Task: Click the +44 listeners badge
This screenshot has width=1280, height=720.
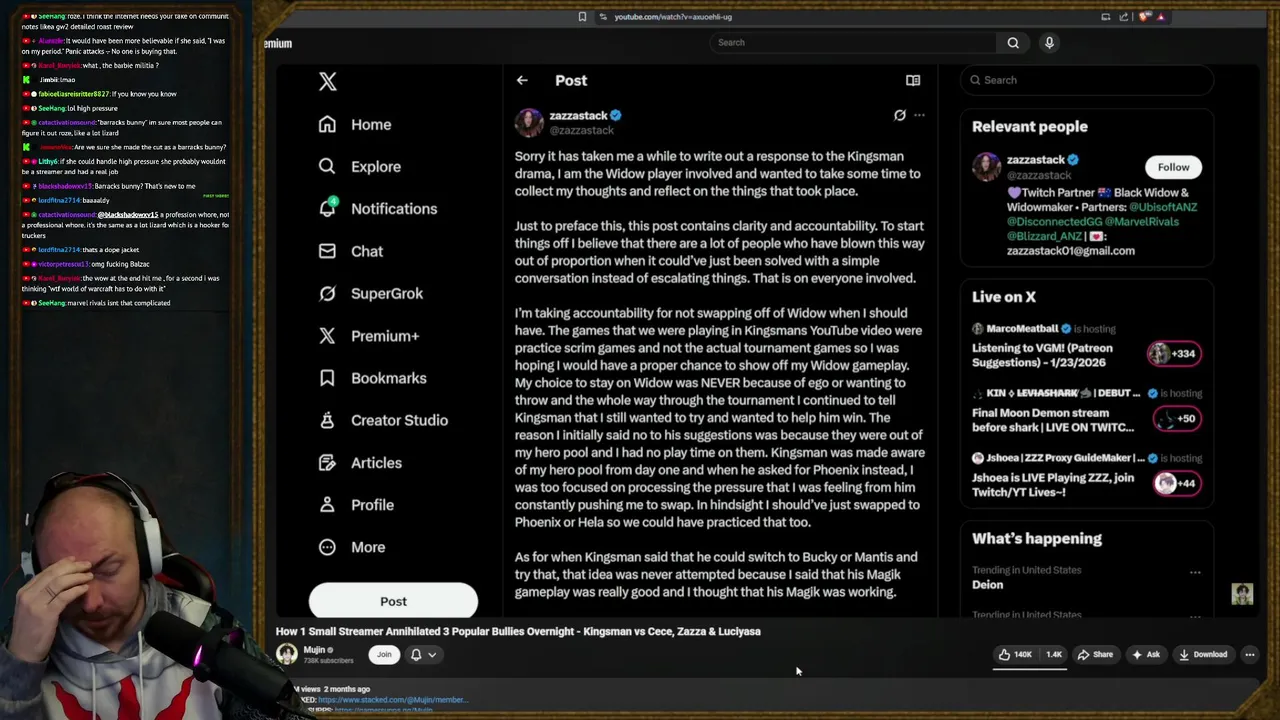Action: point(1176,483)
